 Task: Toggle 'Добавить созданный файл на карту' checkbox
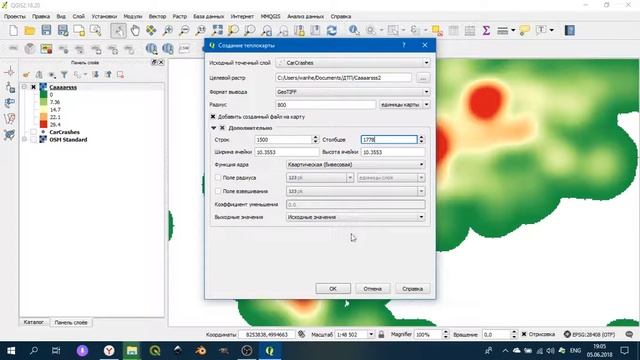213,117
